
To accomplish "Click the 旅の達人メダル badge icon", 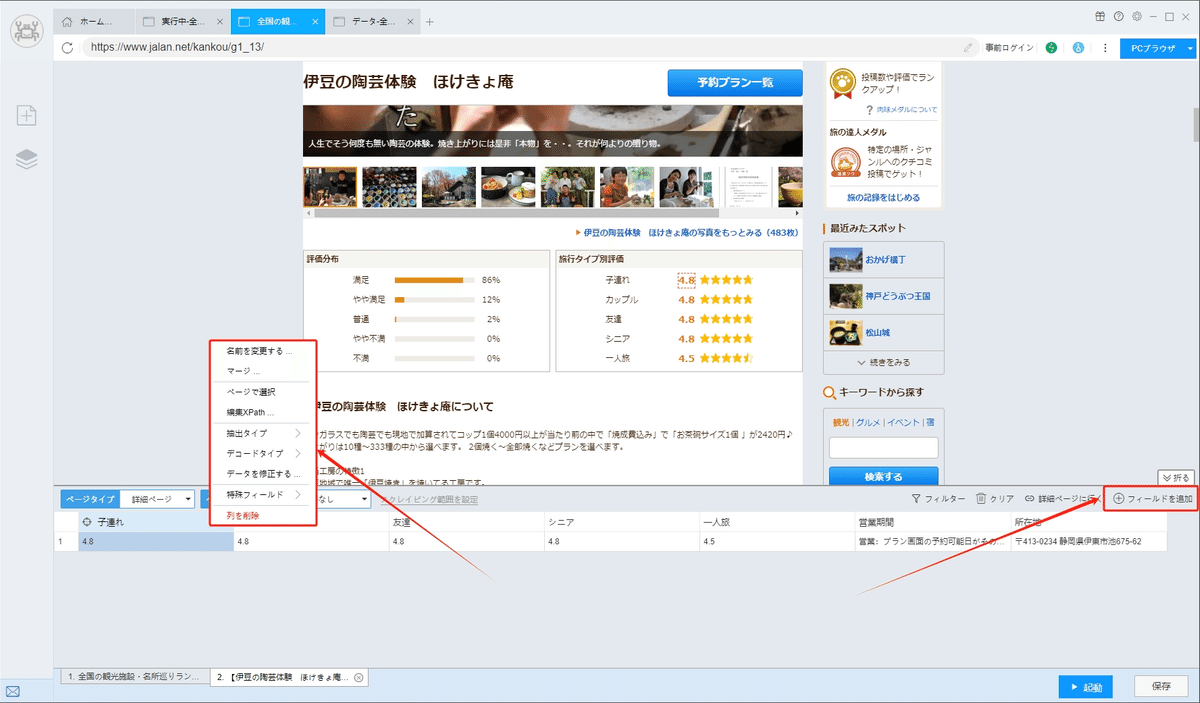I will (x=846, y=161).
